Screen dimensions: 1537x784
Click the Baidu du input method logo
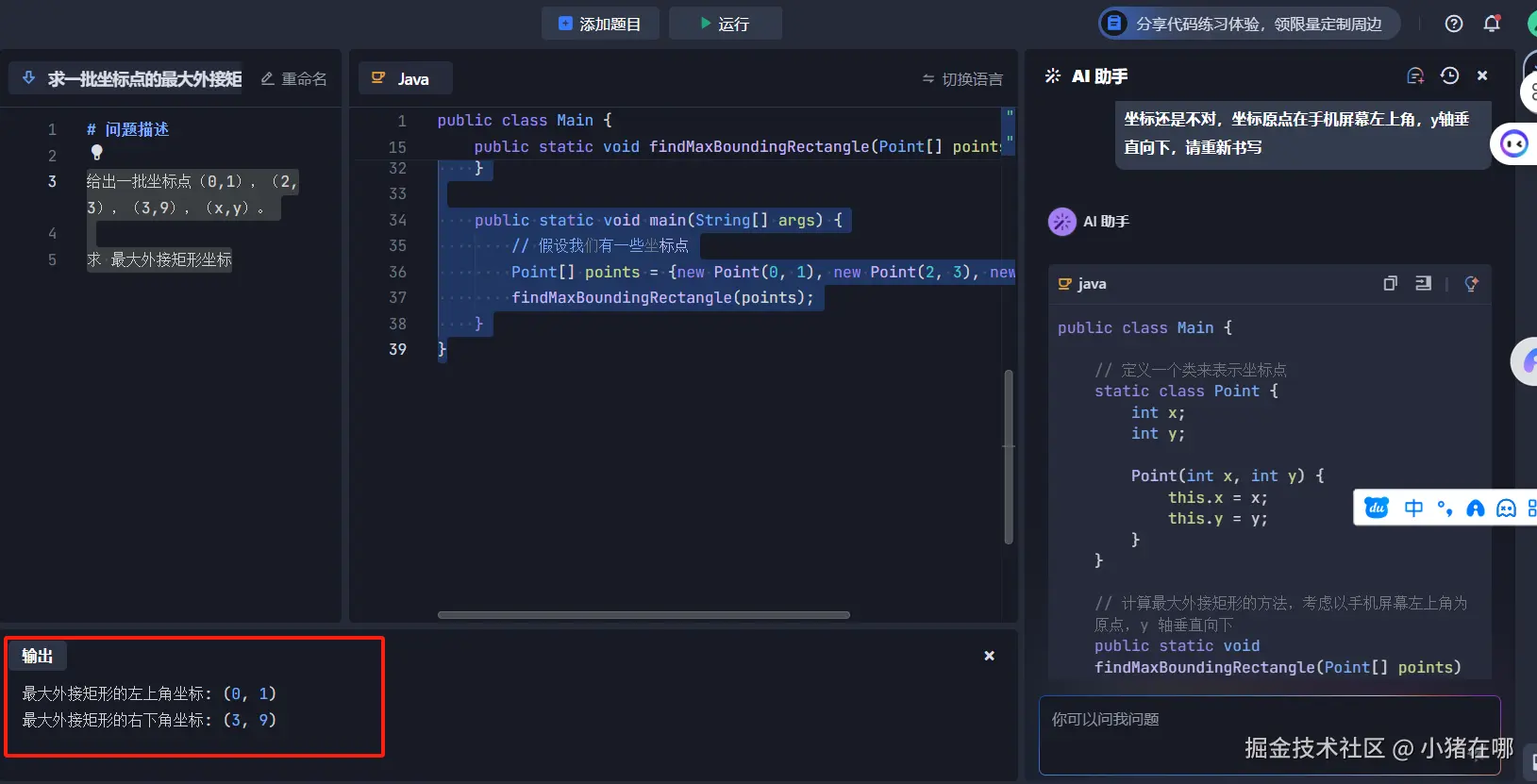pyautogui.click(x=1377, y=509)
